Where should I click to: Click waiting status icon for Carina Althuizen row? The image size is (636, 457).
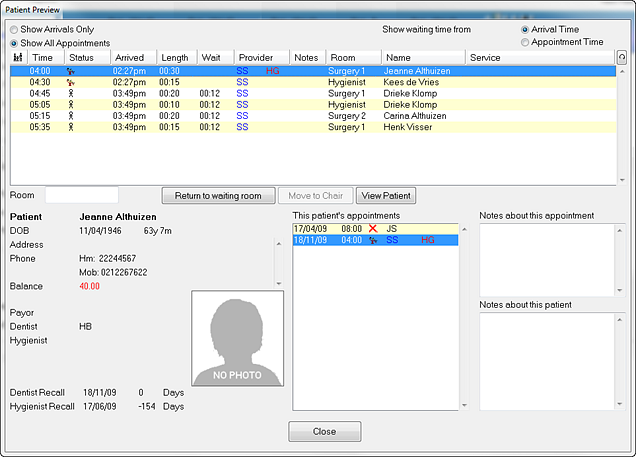(x=70, y=116)
